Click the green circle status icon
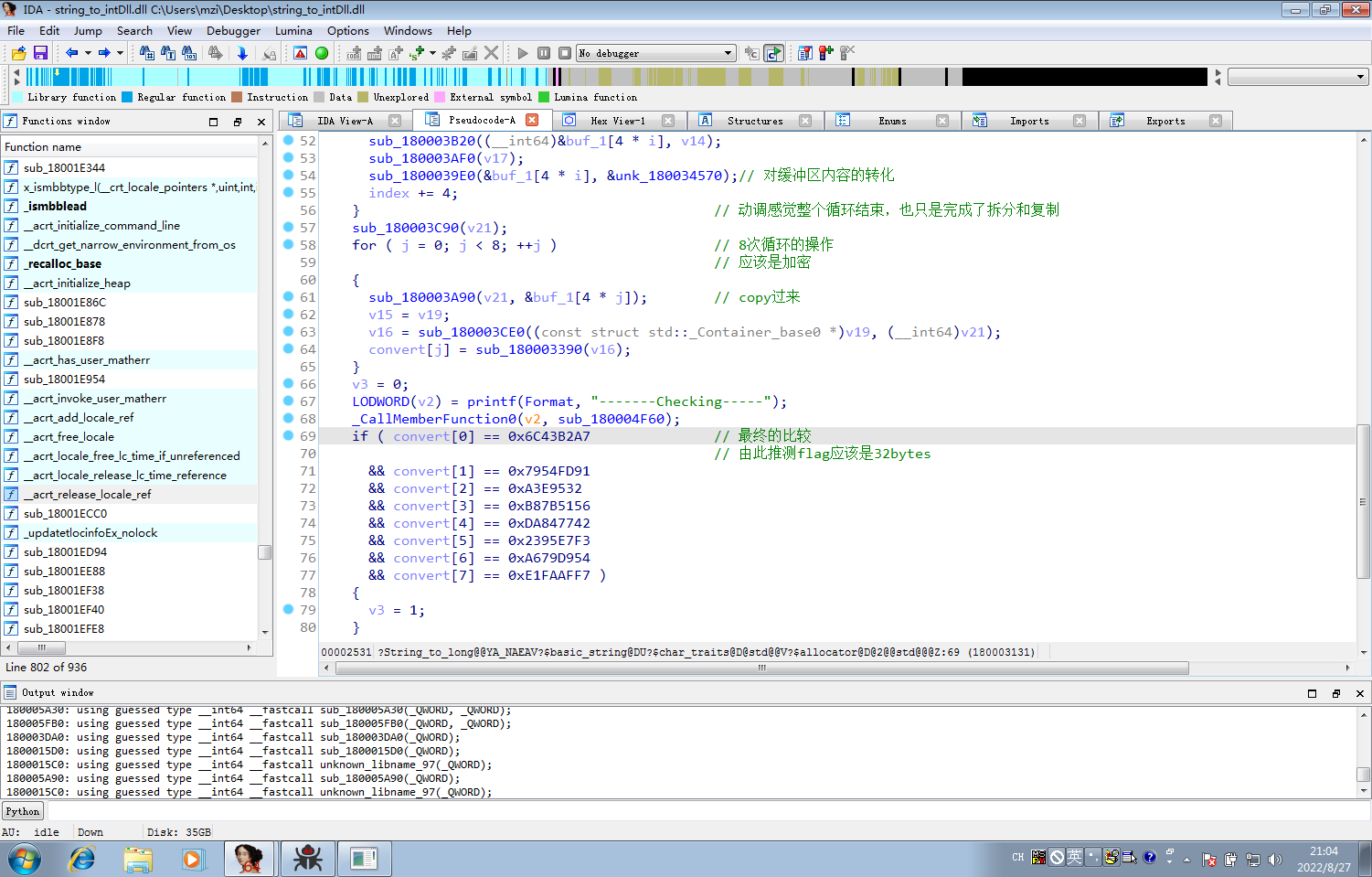Image resolution: width=1372 pixels, height=877 pixels. tap(322, 53)
